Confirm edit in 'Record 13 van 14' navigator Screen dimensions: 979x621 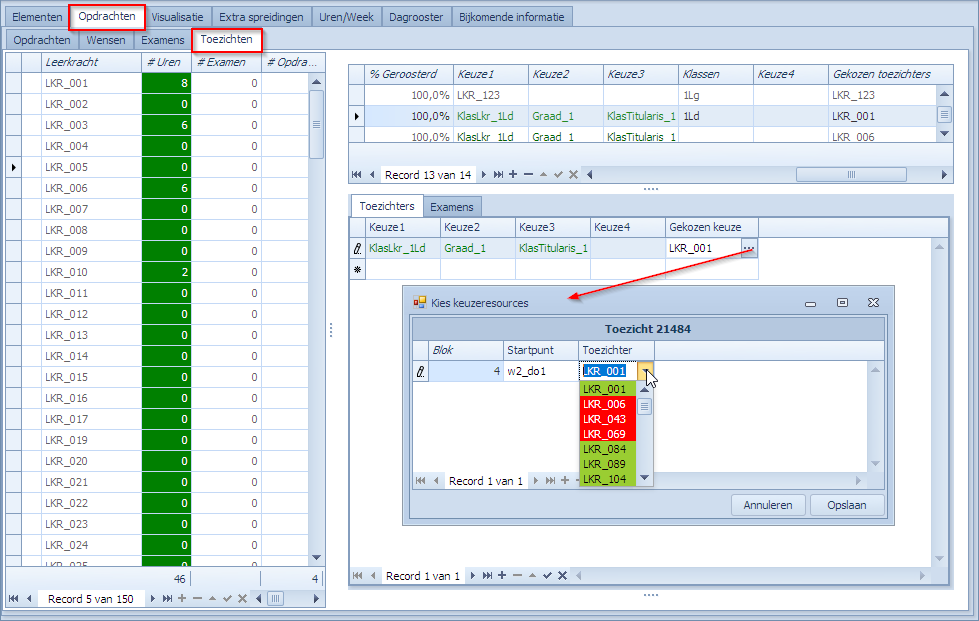pyautogui.click(x=558, y=175)
